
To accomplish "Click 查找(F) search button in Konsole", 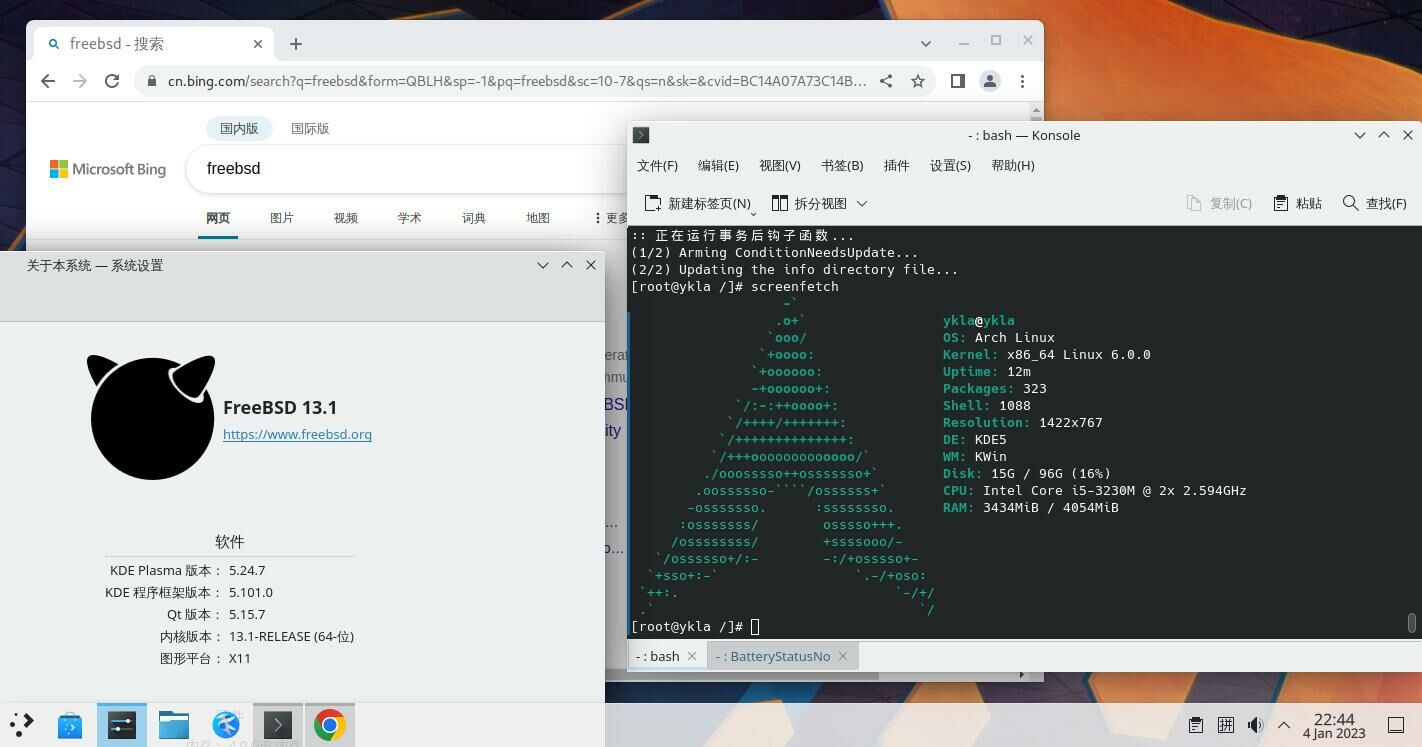I will click(1375, 203).
